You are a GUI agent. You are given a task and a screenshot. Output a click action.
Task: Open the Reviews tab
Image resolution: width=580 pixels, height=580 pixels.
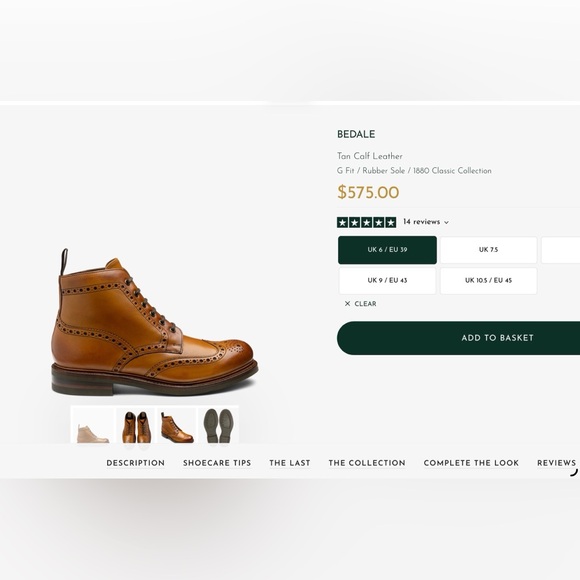556,463
